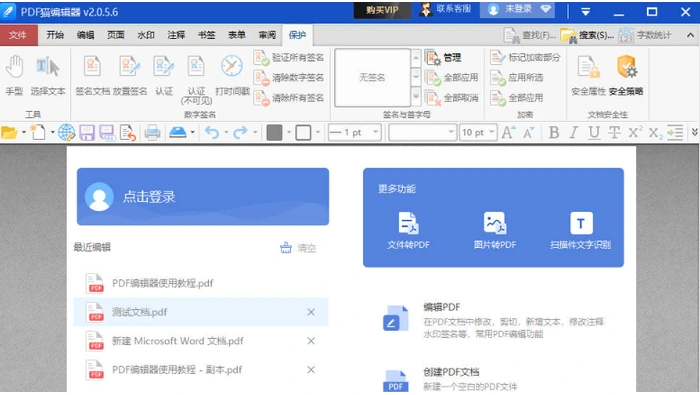Switch to the Edit tab (编辑)
Viewport: 700px width, 395px height.
coord(85,35)
